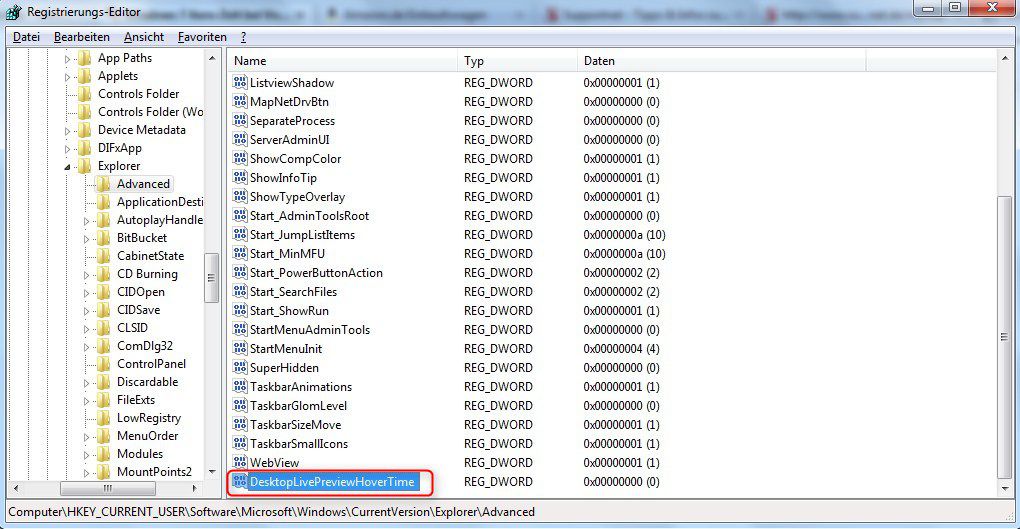Expand the FileExts key arrow
The width and height of the screenshot is (1020, 529).
coord(87,400)
